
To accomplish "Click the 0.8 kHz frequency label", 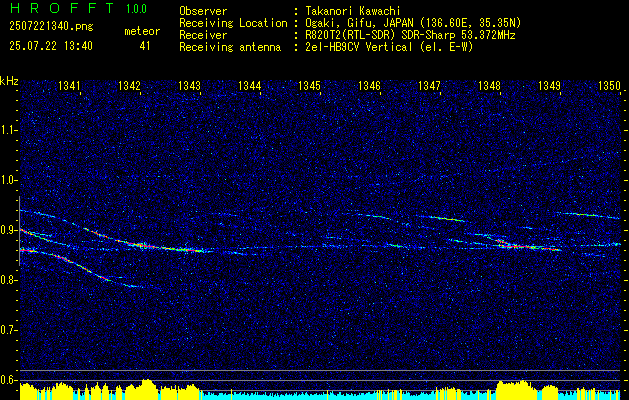I will (x=7, y=280).
